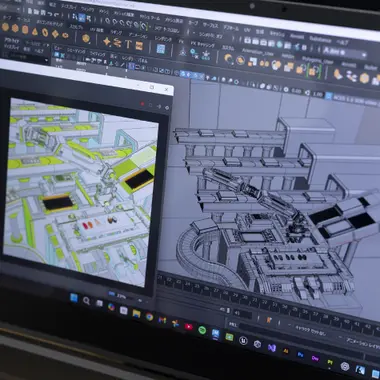Click the Redo arrow icon
Screen dimensions: 380x380
pyautogui.click(x=56, y=15)
